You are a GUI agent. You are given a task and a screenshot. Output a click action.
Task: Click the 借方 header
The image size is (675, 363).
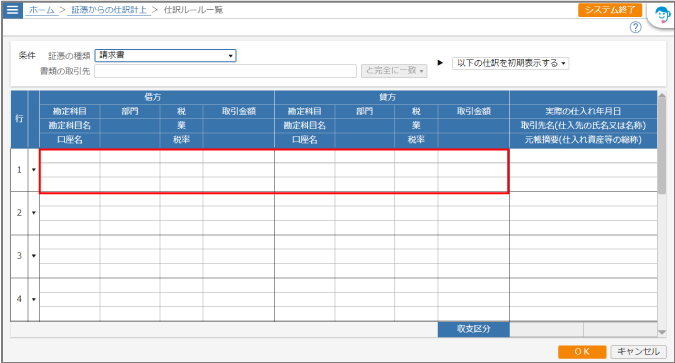pos(157,97)
